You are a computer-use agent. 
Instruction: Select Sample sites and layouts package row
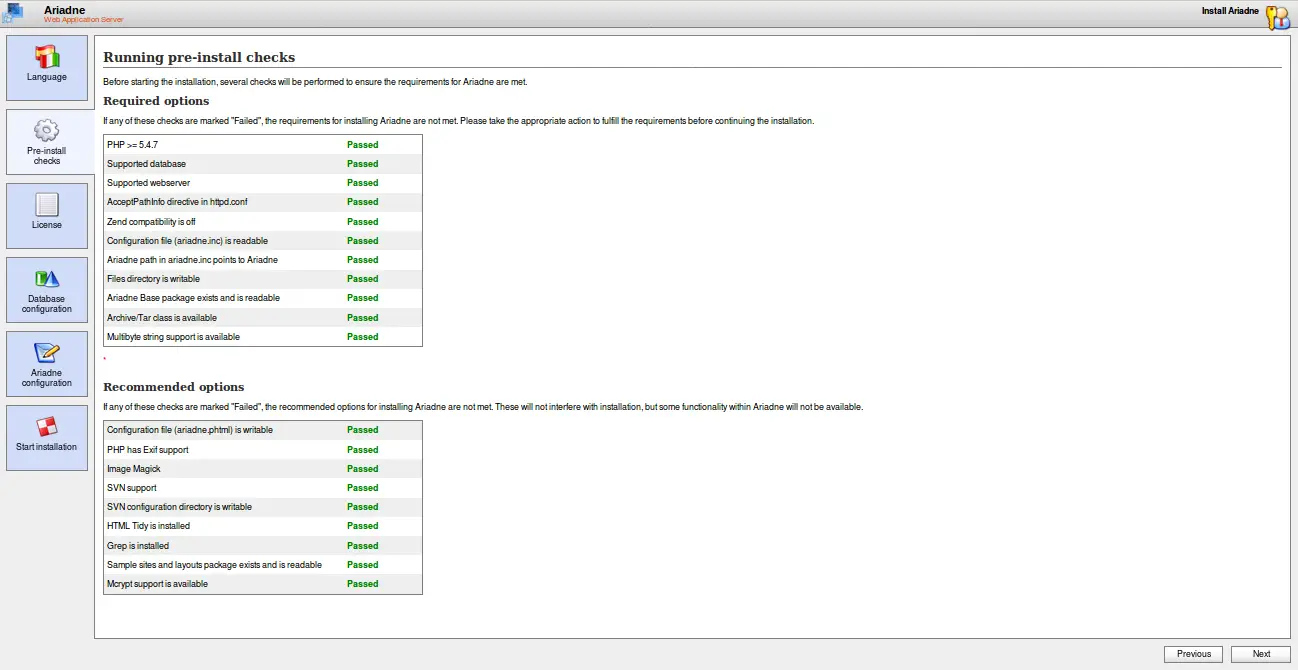pyautogui.click(x=263, y=565)
